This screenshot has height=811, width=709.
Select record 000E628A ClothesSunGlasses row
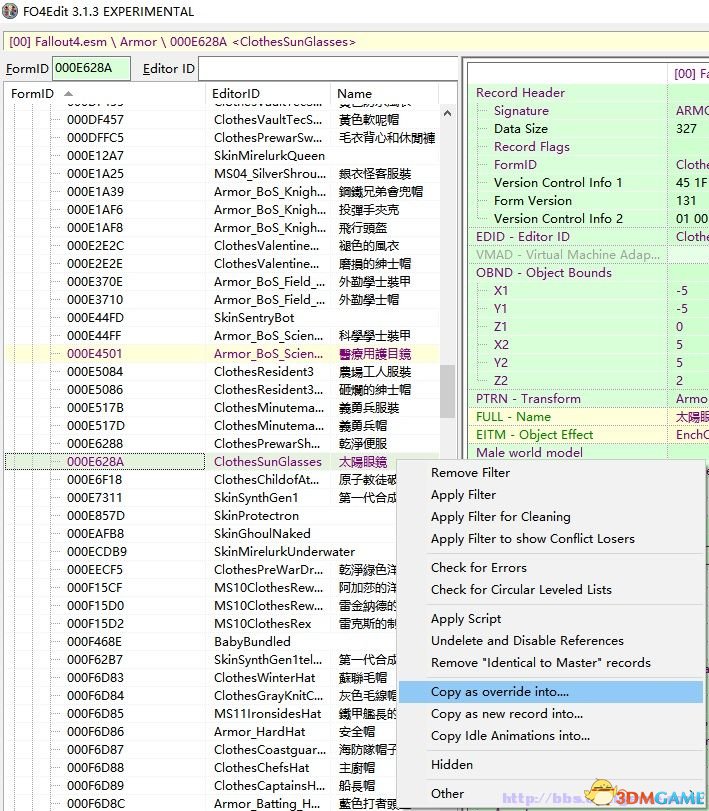tap(222, 462)
